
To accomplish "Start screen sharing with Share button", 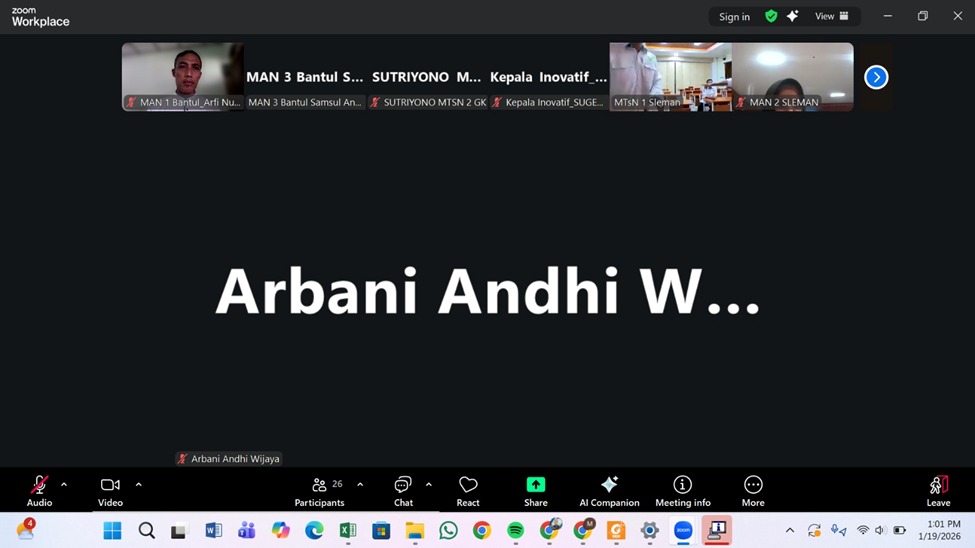I will pyautogui.click(x=536, y=490).
